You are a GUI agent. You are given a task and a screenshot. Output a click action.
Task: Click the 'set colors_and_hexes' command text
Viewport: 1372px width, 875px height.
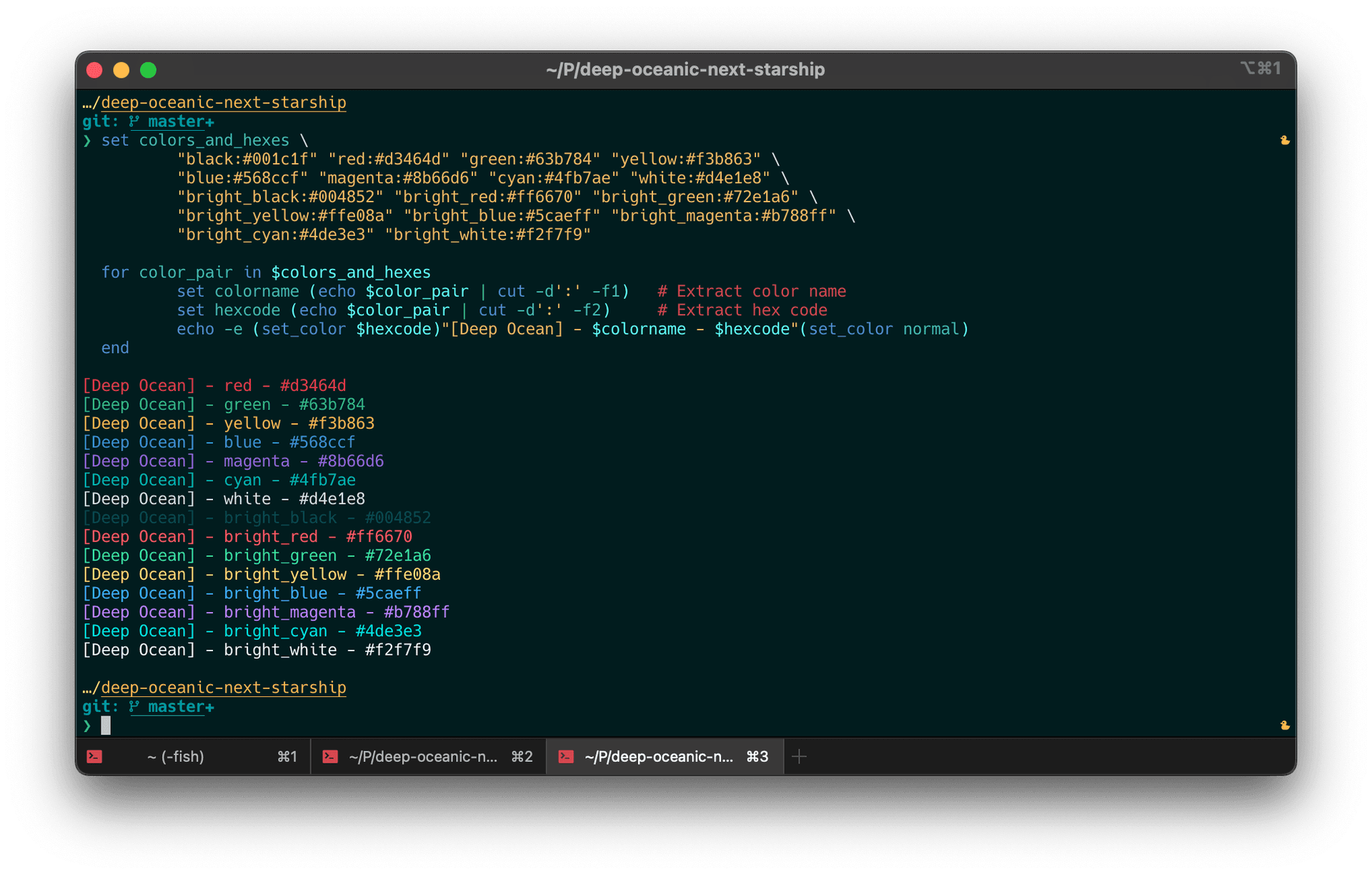[195, 140]
